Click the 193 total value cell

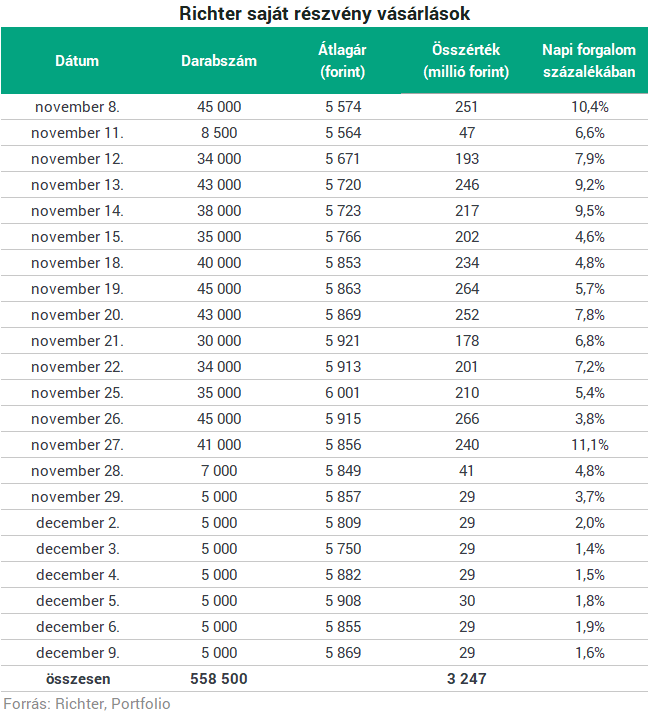467,159
